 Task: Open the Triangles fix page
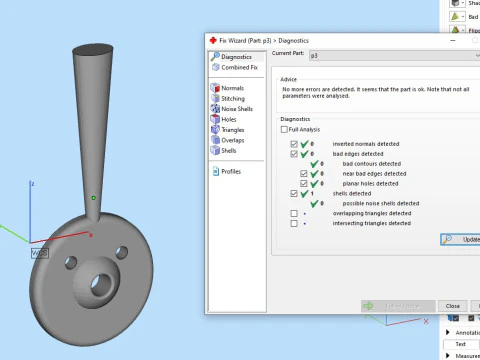[233, 130]
